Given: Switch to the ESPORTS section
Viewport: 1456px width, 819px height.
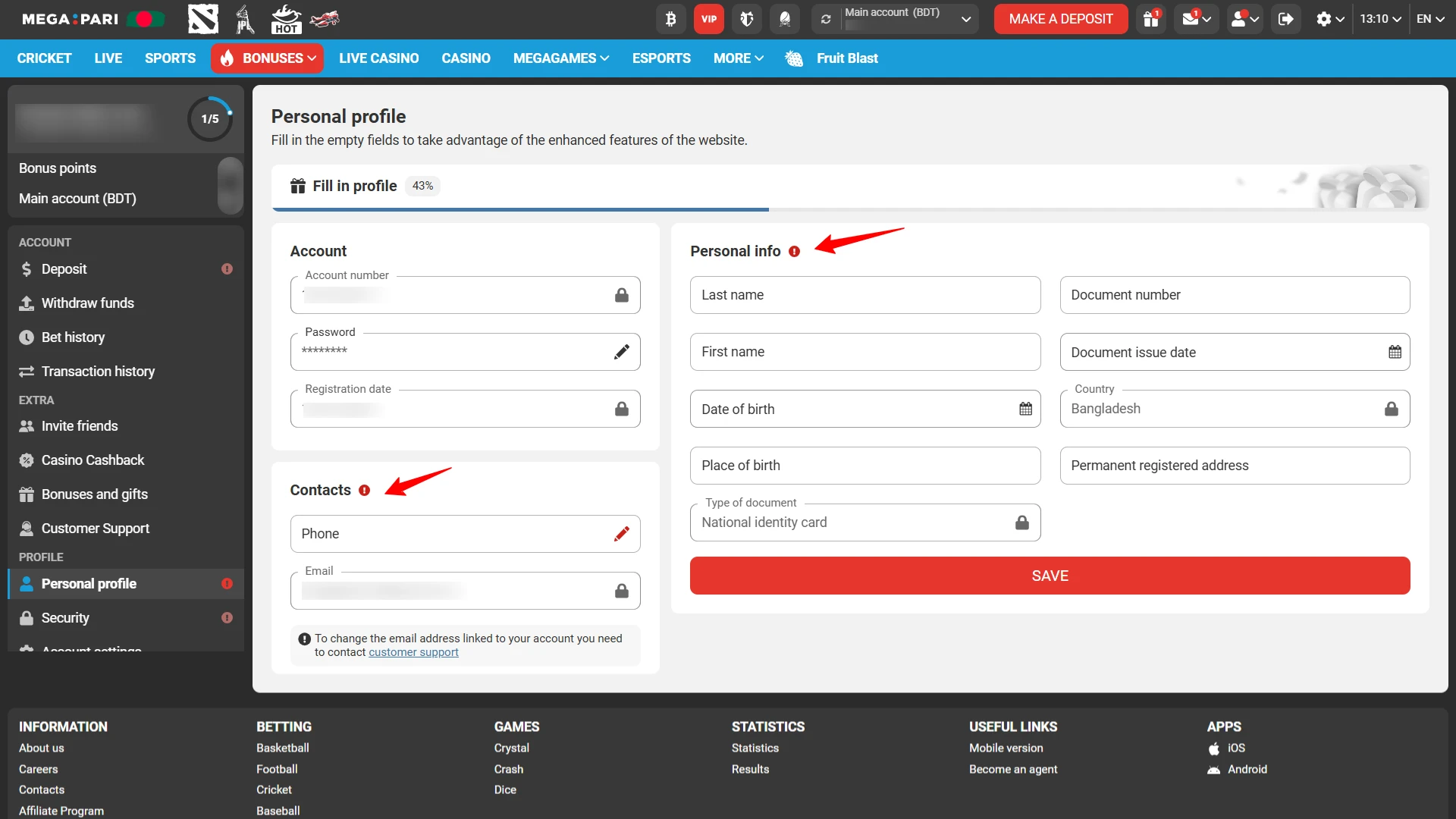Looking at the screenshot, I should (661, 58).
